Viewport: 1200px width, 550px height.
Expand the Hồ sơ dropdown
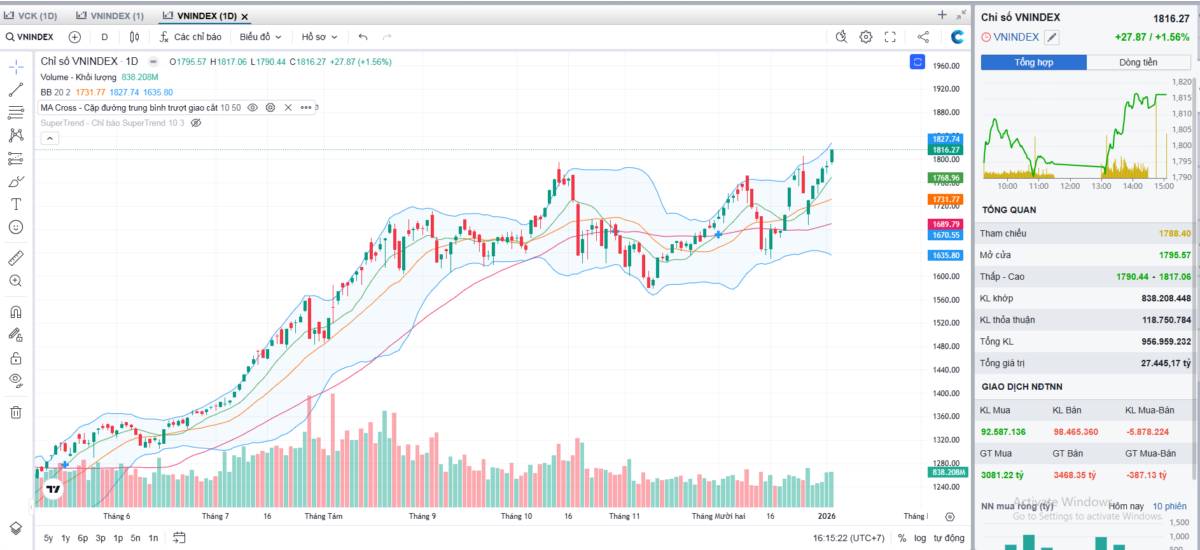tap(319, 37)
